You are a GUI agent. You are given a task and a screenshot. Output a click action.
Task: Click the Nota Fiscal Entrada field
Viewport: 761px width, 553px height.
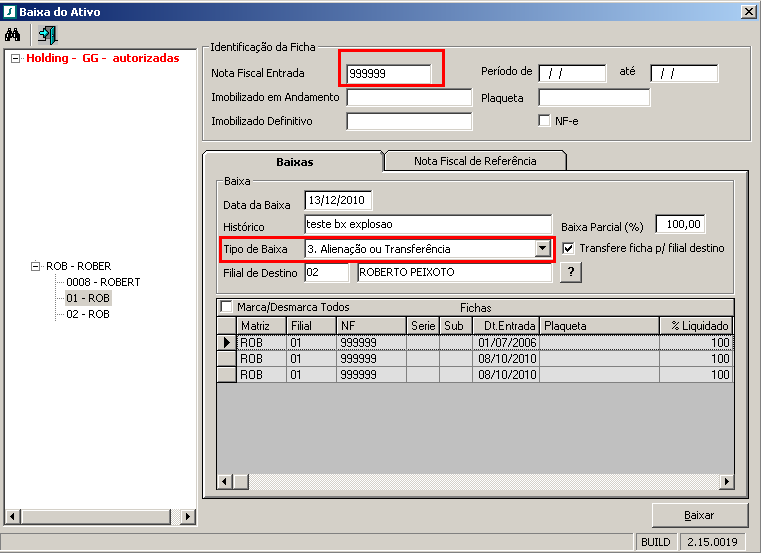pos(389,73)
